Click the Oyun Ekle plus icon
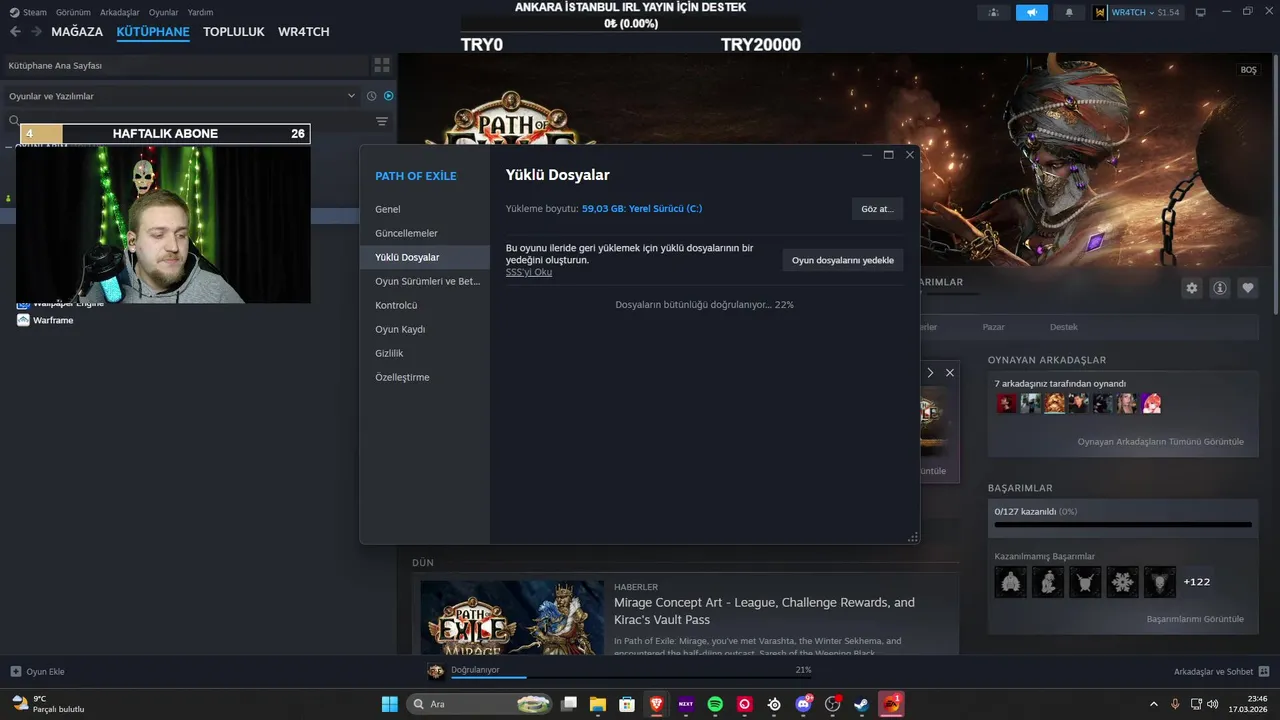 click(x=15, y=671)
